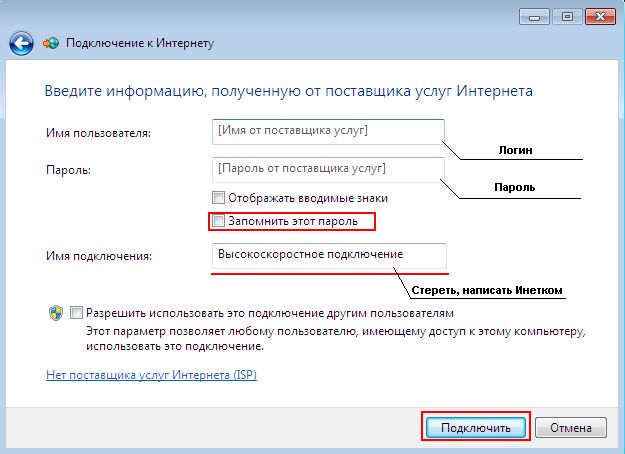The image size is (625, 454).
Task: Click the connection name field
Action: pos(329,255)
